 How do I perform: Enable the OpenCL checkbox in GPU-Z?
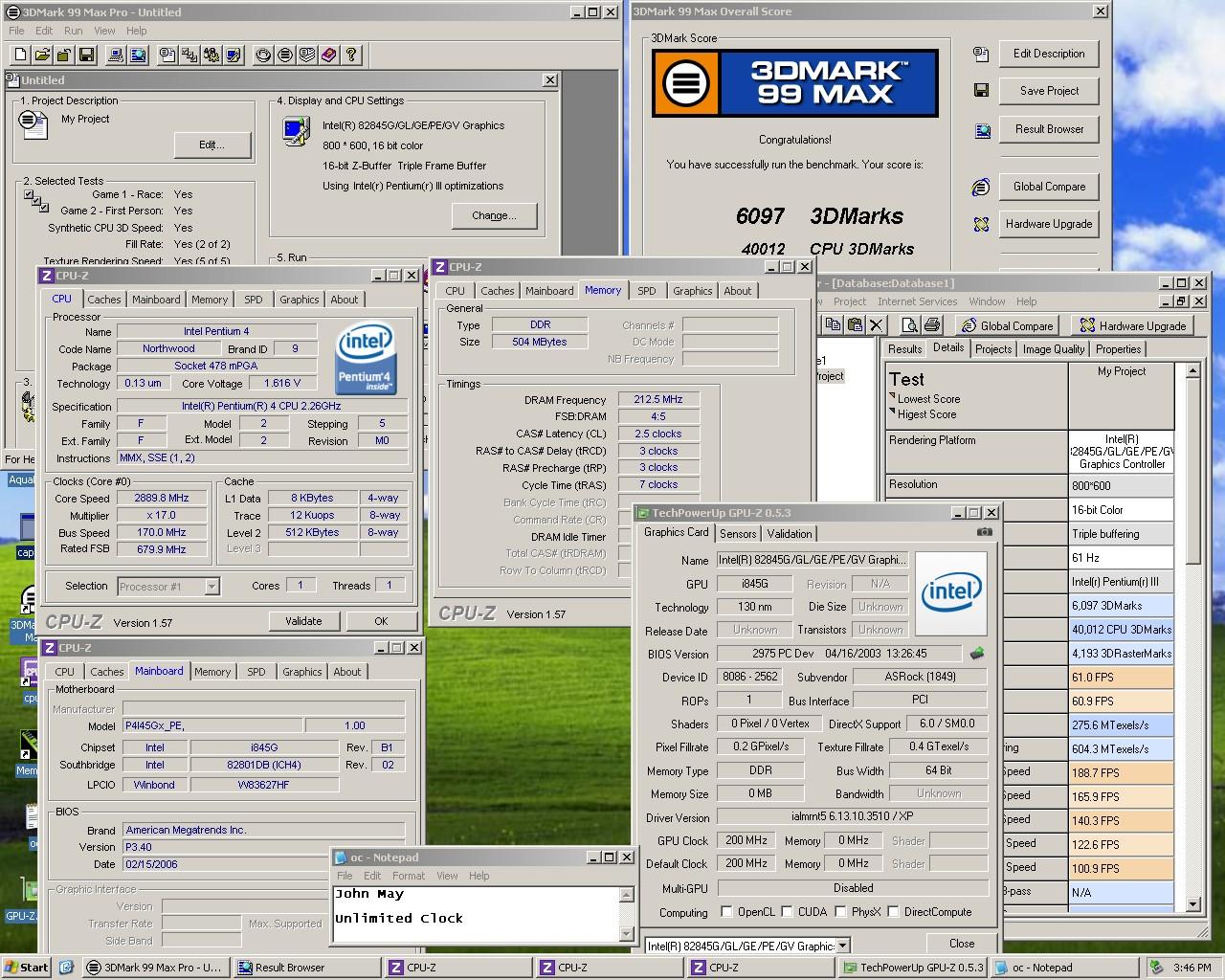point(726,912)
